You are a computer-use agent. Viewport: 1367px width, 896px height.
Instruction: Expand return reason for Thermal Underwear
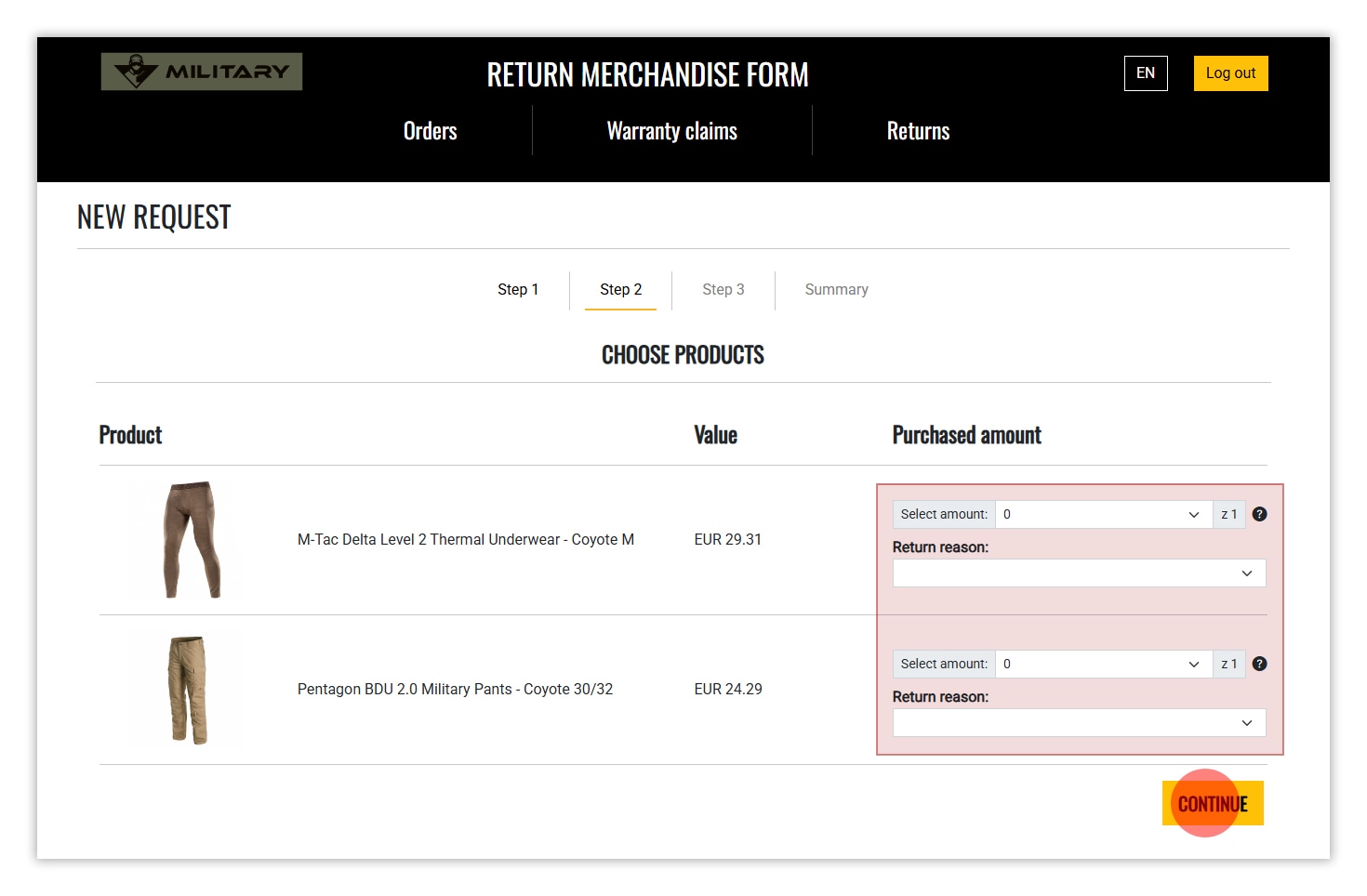[1079, 573]
